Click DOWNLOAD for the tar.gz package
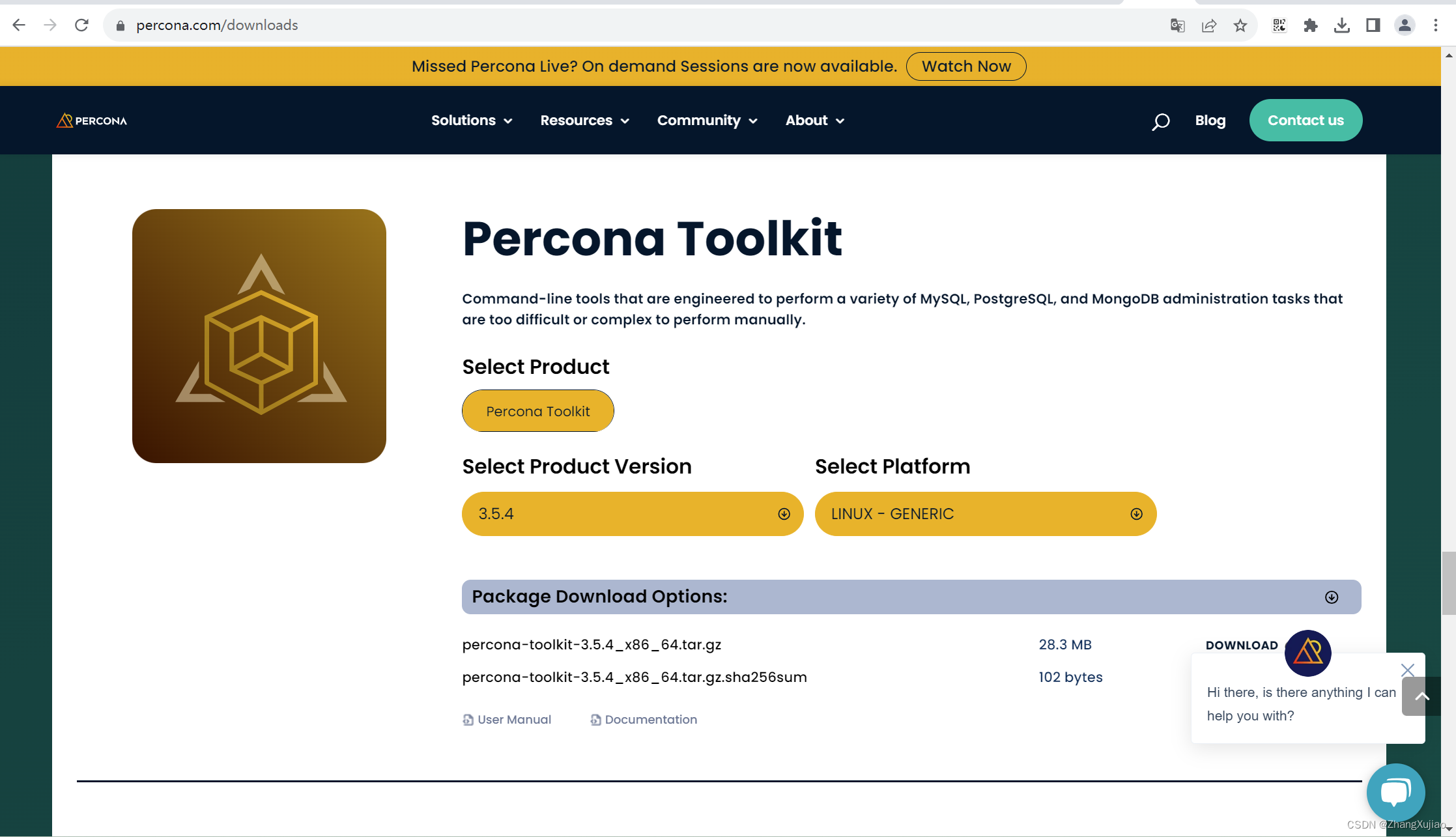1456x837 pixels. 1242,645
